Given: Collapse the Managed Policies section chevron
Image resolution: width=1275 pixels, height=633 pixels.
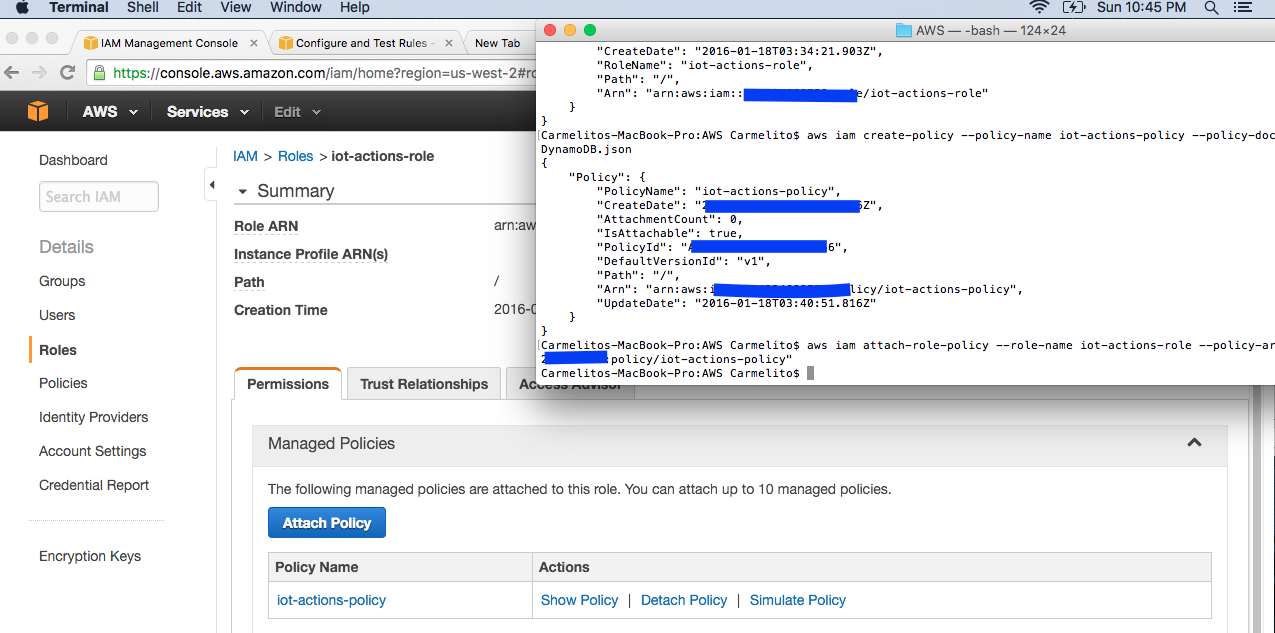Looking at the screenshot, I should pyautogui.click(x=1194, y=443).
